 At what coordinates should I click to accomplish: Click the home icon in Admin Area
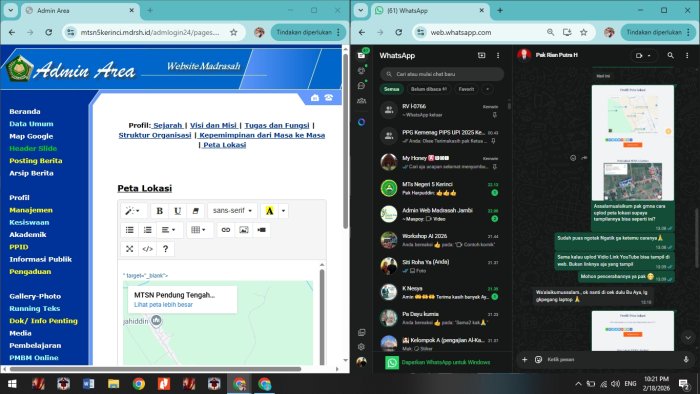(315, 98)
